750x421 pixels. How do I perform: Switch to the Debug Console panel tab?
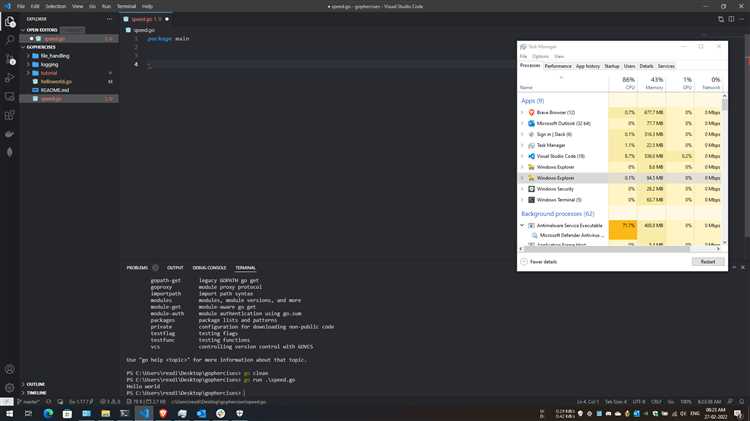(209, 268)
